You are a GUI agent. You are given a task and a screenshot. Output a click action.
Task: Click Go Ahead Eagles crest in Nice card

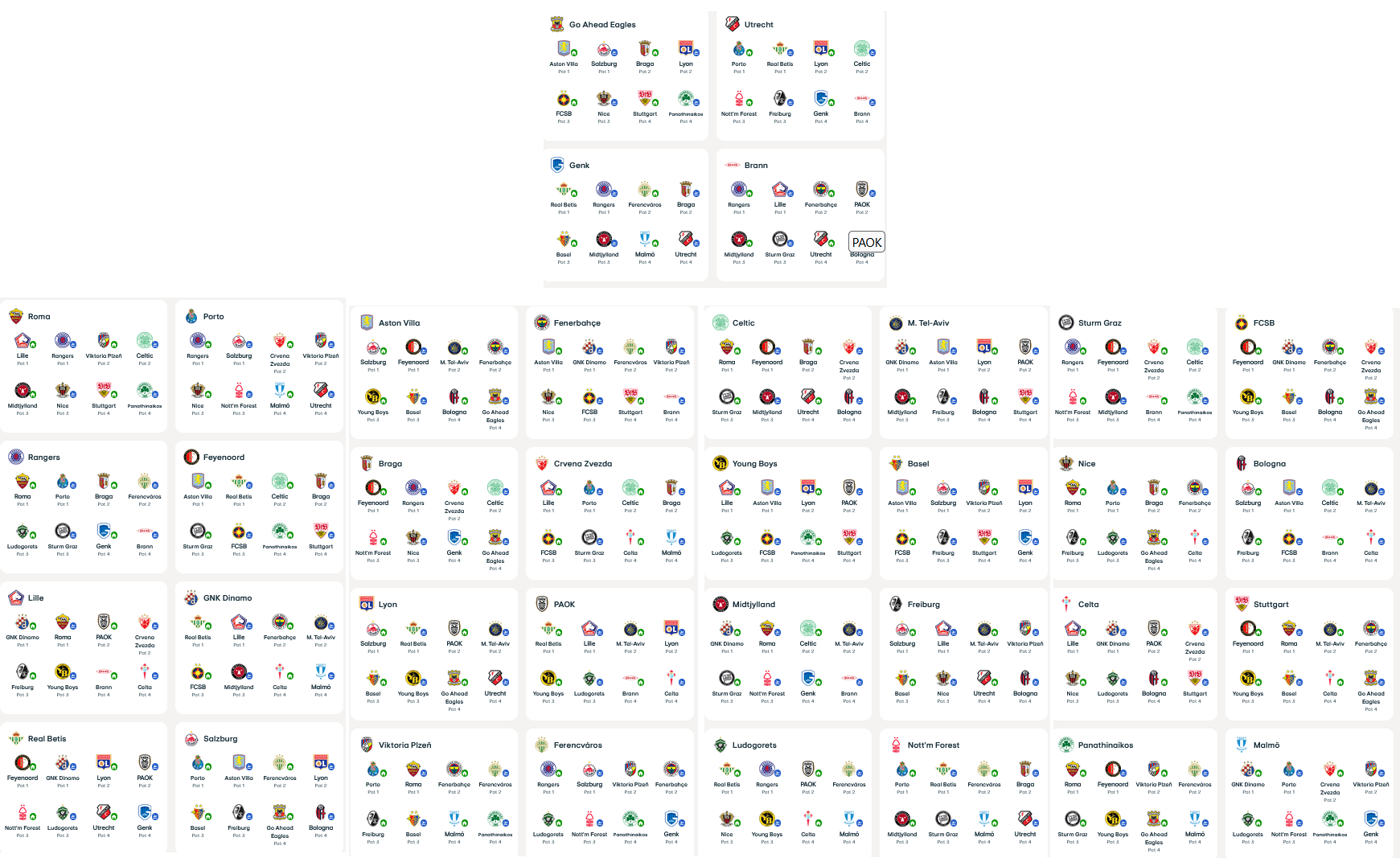point(1152,538)
